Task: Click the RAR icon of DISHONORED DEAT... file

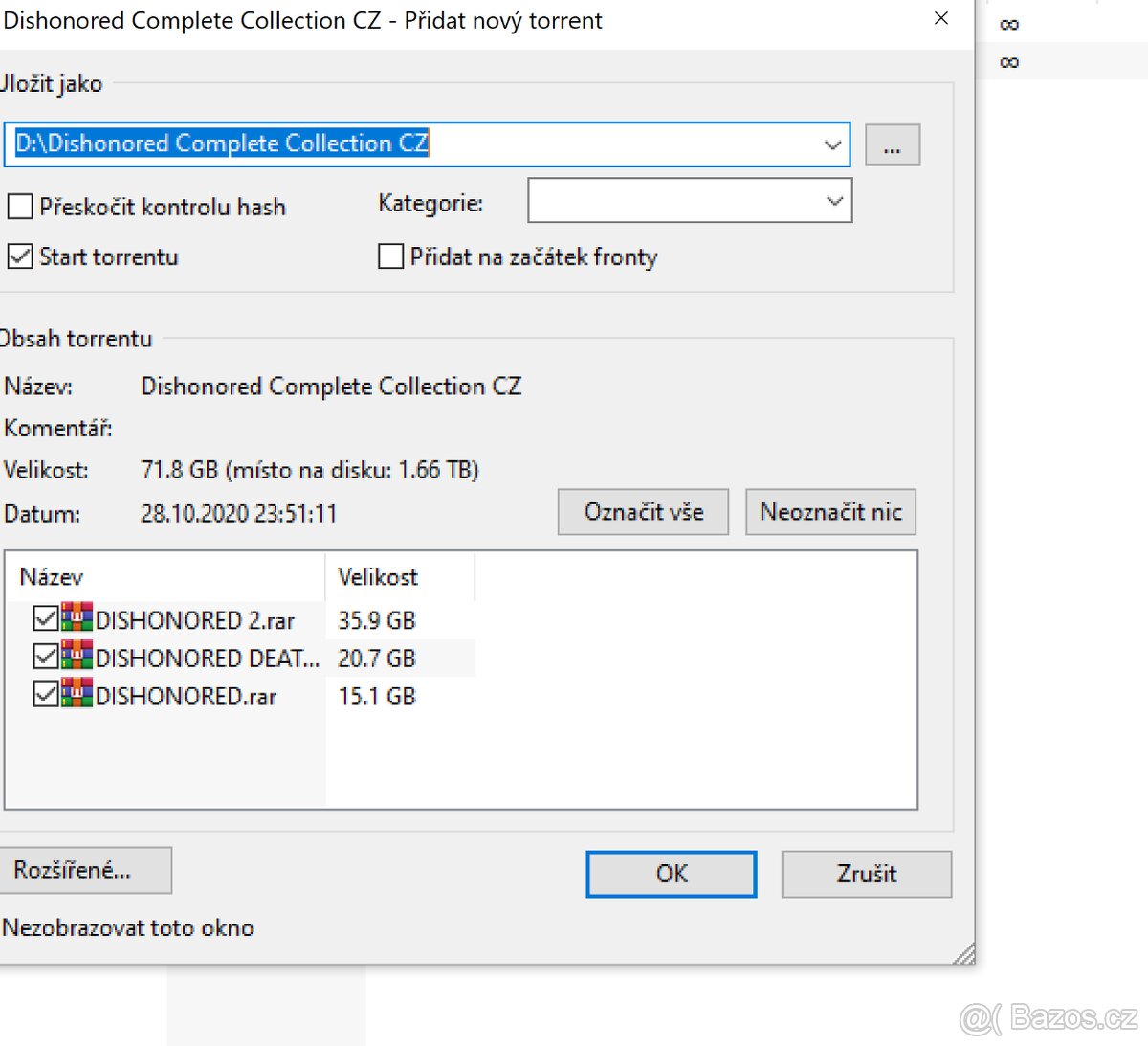Action: [77, 656]
